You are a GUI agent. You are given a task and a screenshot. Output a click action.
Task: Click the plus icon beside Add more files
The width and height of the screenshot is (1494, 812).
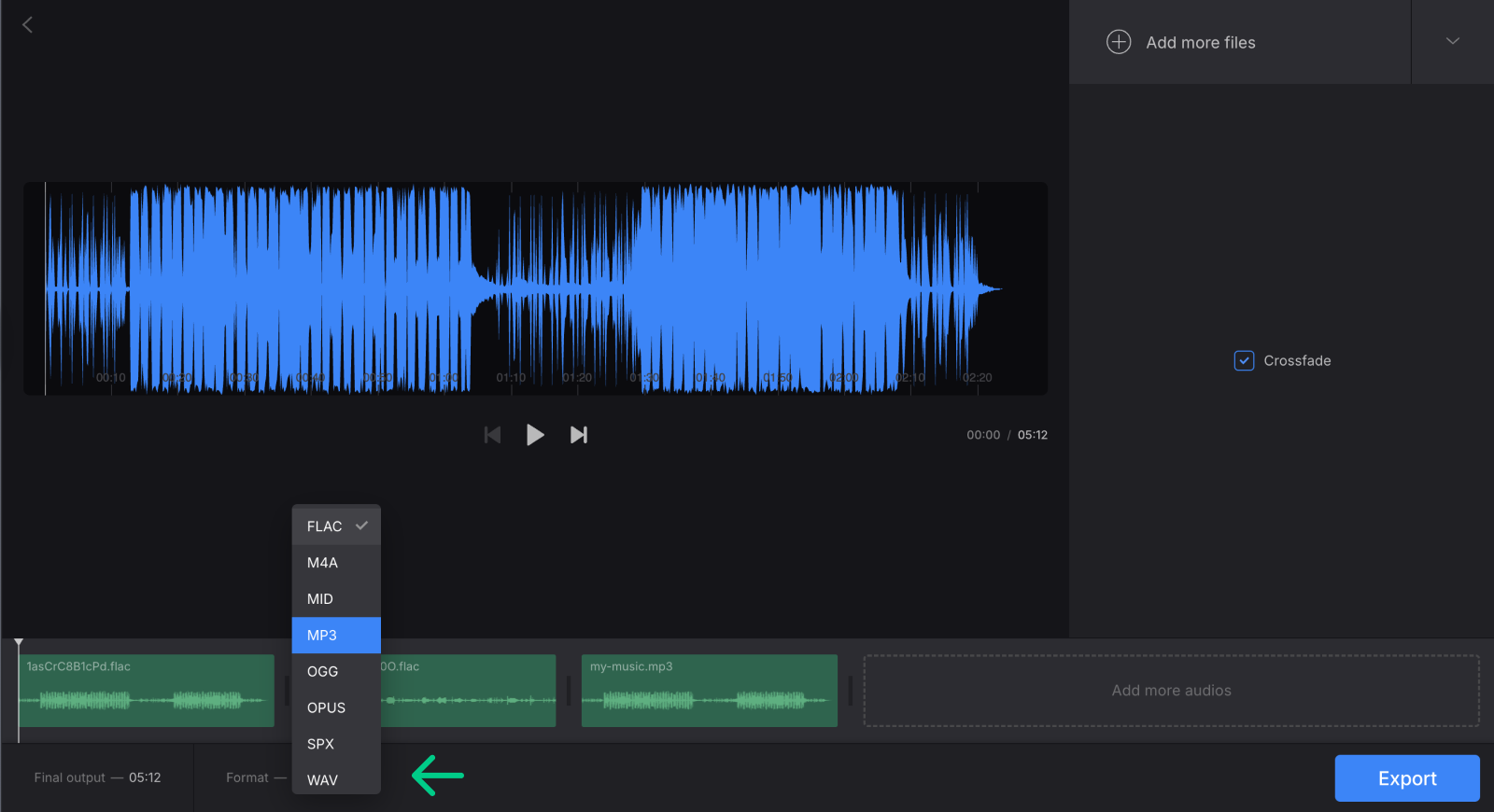pos(1119,42)
